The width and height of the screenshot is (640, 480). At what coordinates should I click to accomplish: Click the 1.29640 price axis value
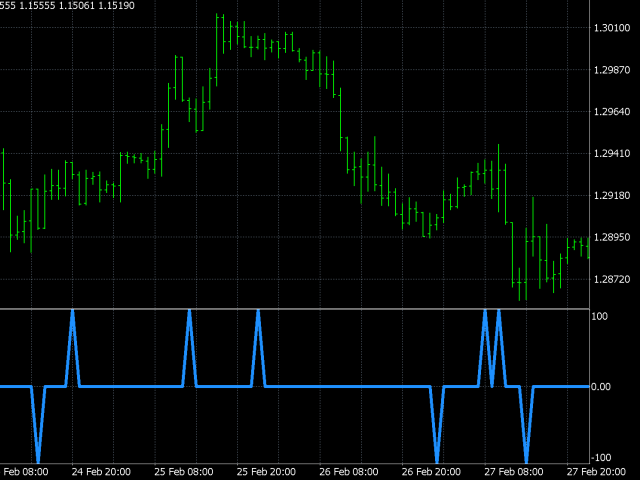point(611,111)
